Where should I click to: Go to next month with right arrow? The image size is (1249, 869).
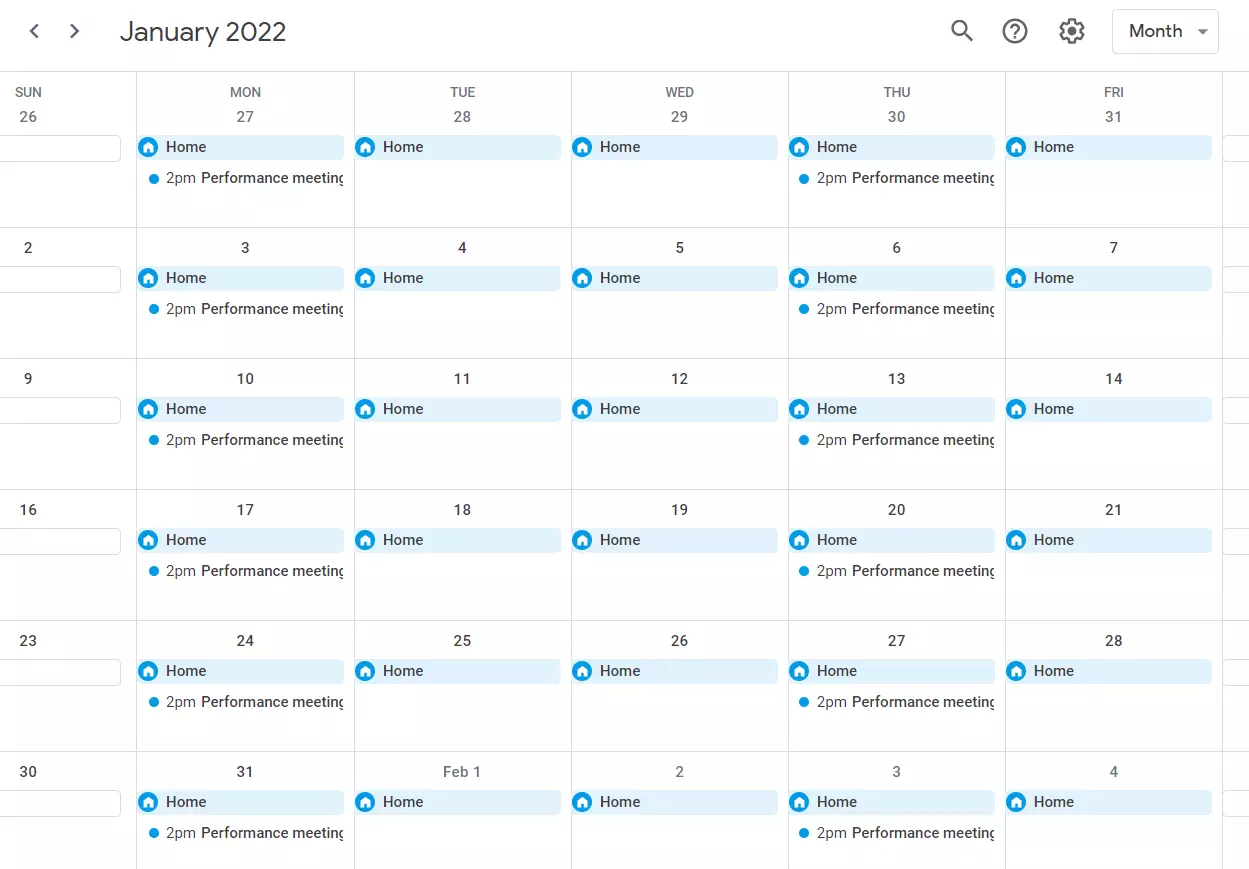coord(74,31)
